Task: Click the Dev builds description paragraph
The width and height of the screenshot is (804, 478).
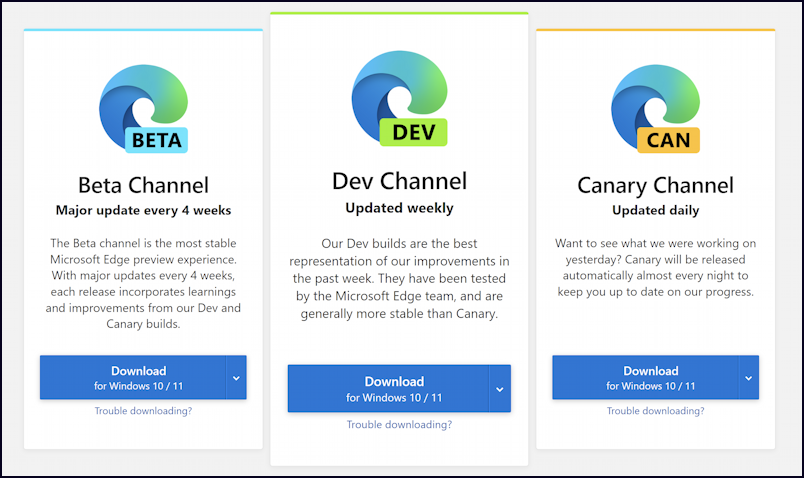Action: point(399,278)
